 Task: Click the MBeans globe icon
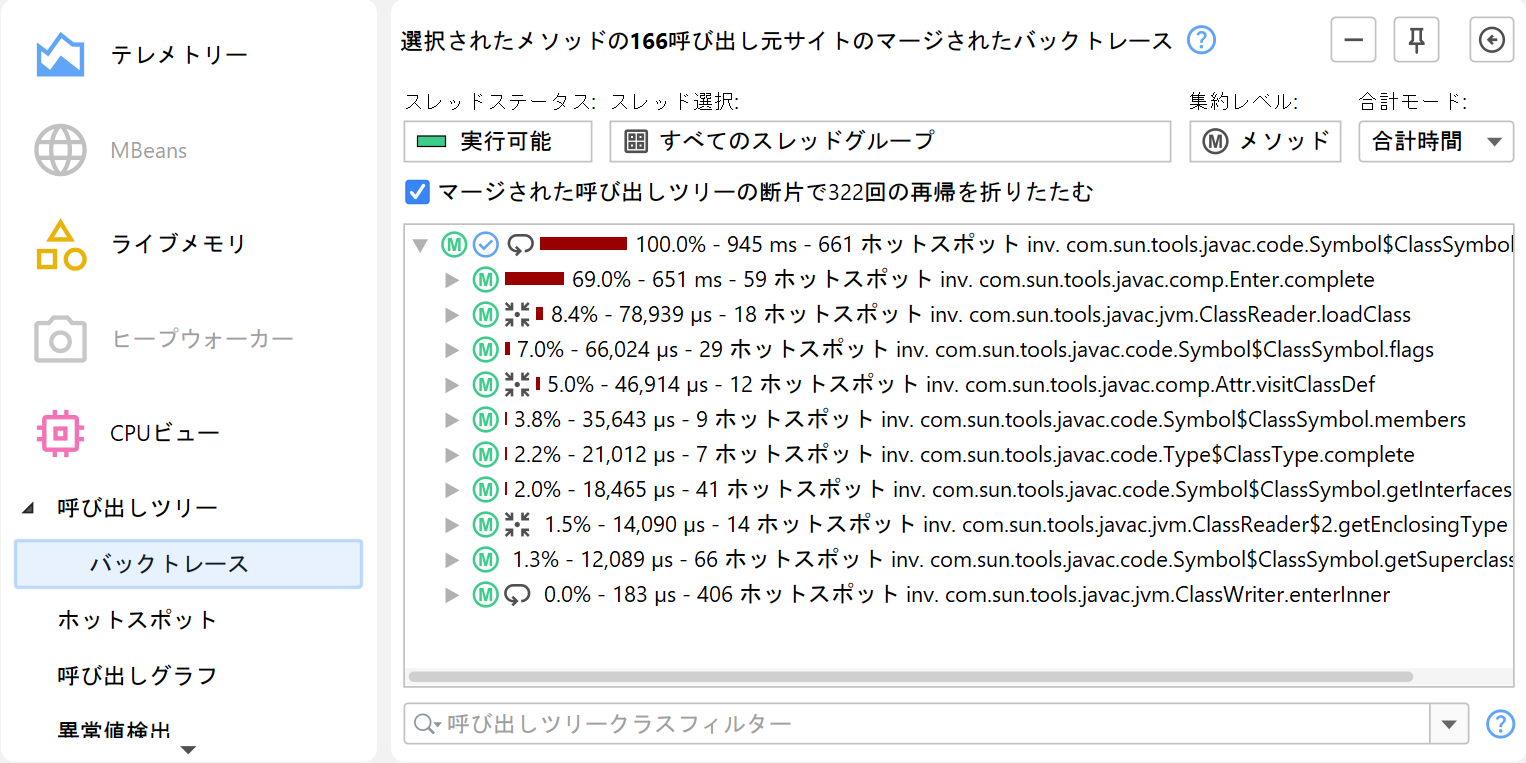pos(60,151)
